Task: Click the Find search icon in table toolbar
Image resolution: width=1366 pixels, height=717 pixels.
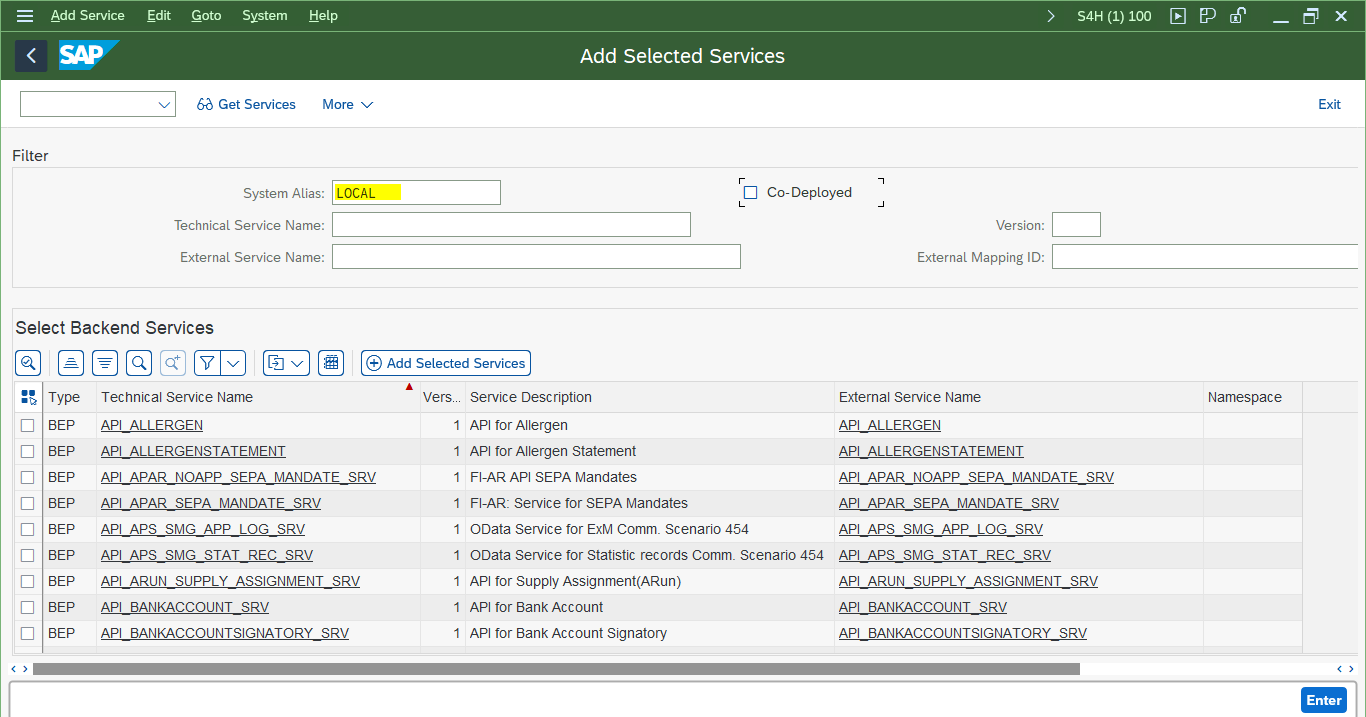Action: point(139,363)
